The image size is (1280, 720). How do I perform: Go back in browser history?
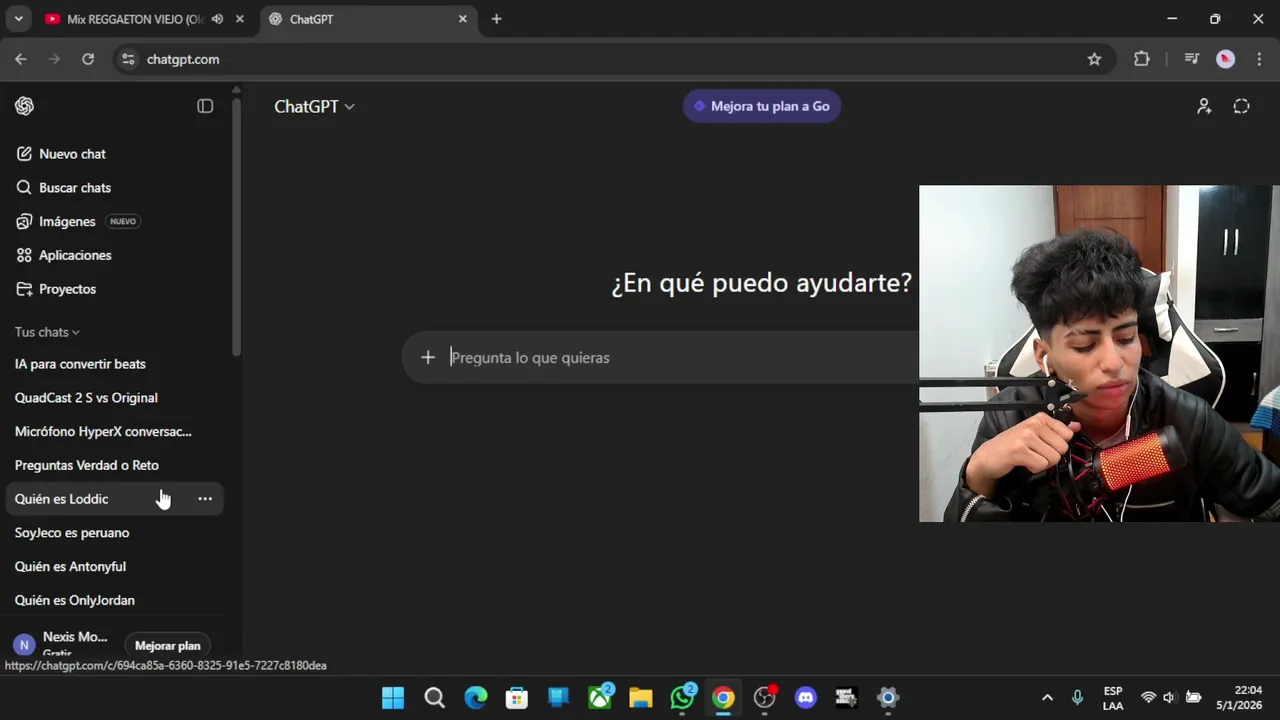pyautogui.click(x=20, y=59)
